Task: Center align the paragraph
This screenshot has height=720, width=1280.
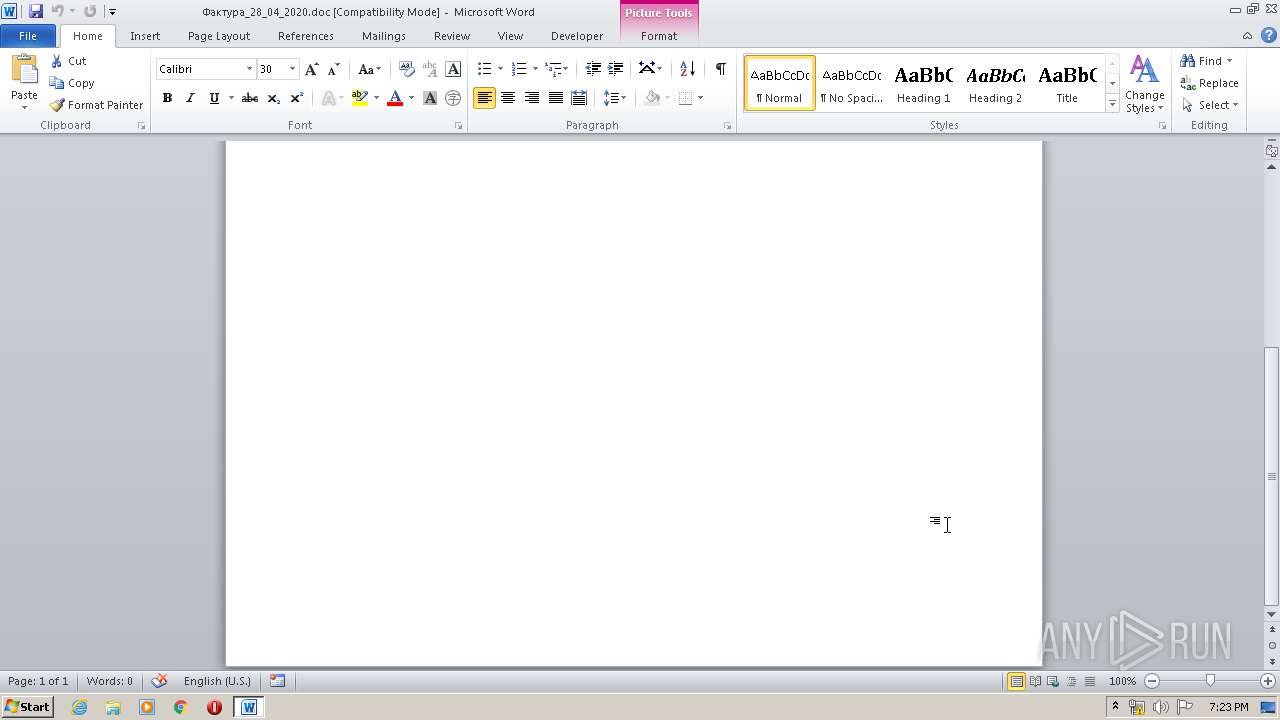Action: pos(508,98)
